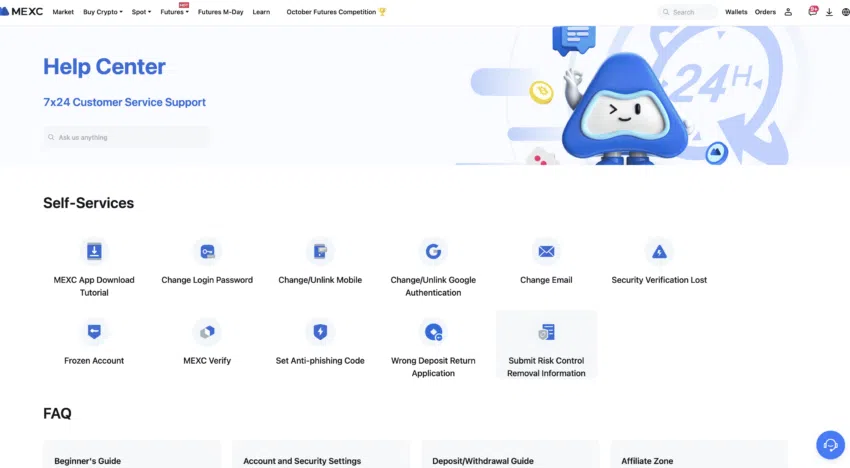
Task: Open the Change/Unlink Google Authentication icon
Action: (433, 251)
